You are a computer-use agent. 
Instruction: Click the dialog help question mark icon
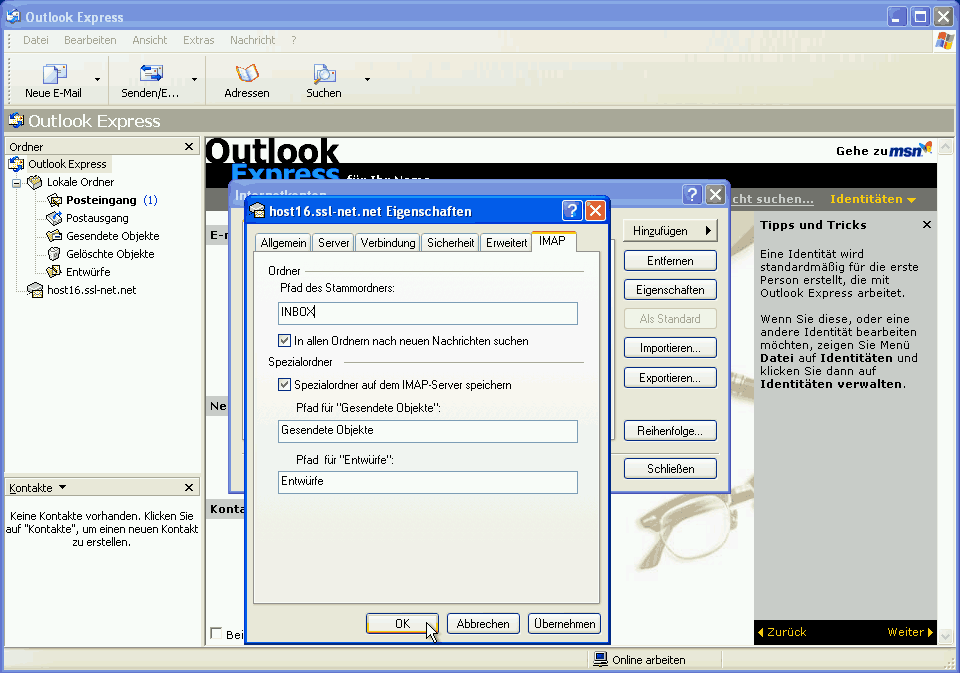[x=571, y=210]
